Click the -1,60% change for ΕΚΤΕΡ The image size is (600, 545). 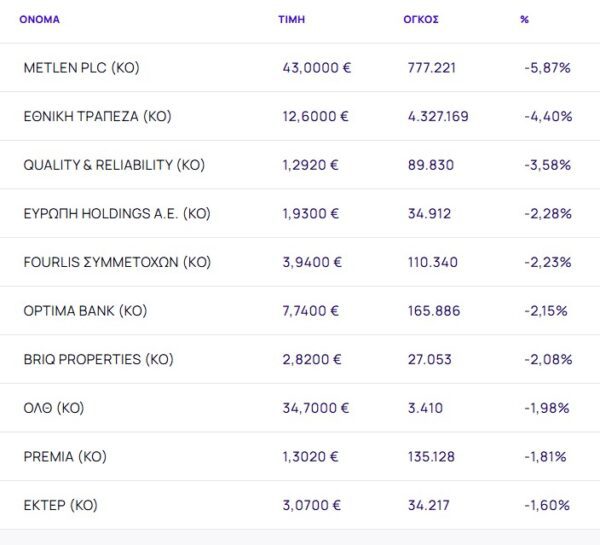[547, 505]
